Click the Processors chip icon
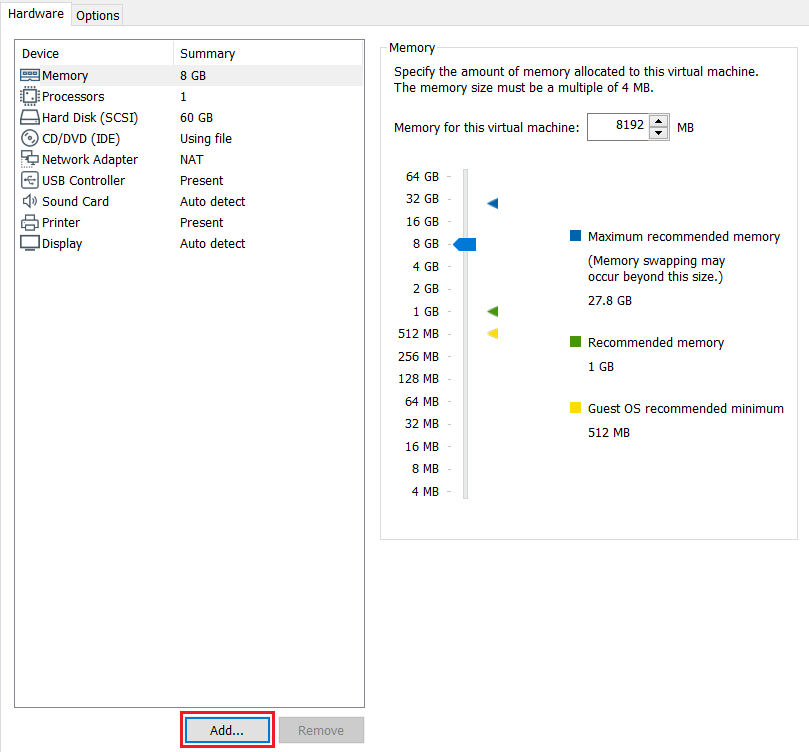 coord(29,96)
